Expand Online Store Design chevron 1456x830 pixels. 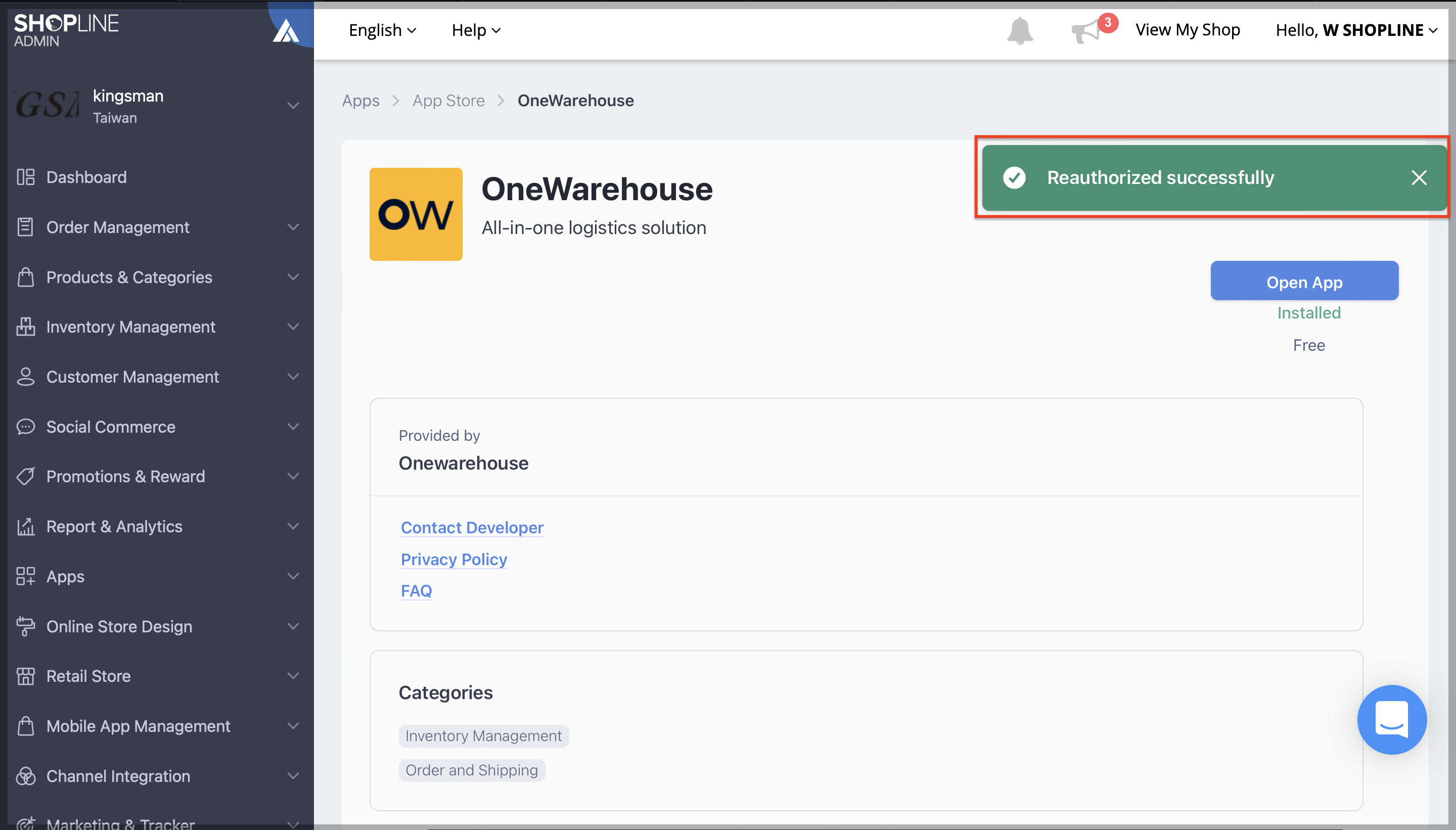(293, 626)
